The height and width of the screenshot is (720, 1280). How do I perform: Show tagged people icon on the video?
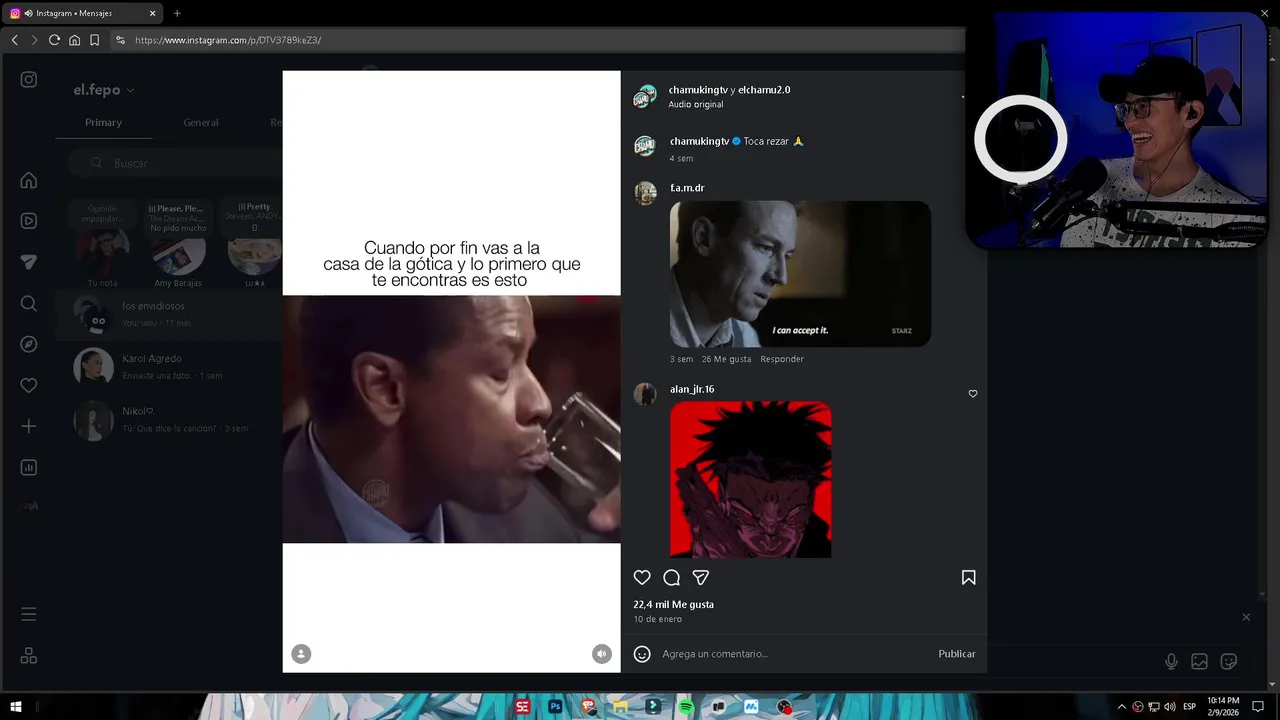point(301,654)
